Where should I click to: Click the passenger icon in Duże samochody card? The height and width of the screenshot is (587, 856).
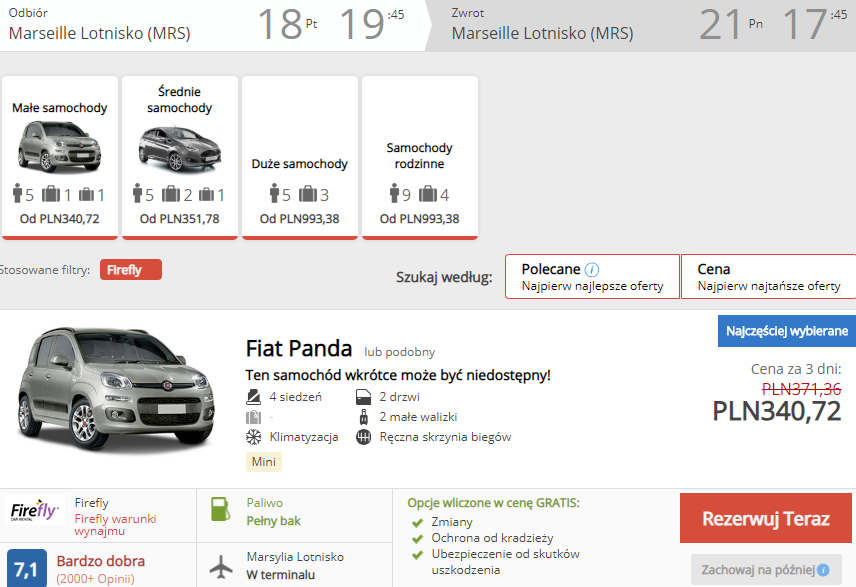274,193
